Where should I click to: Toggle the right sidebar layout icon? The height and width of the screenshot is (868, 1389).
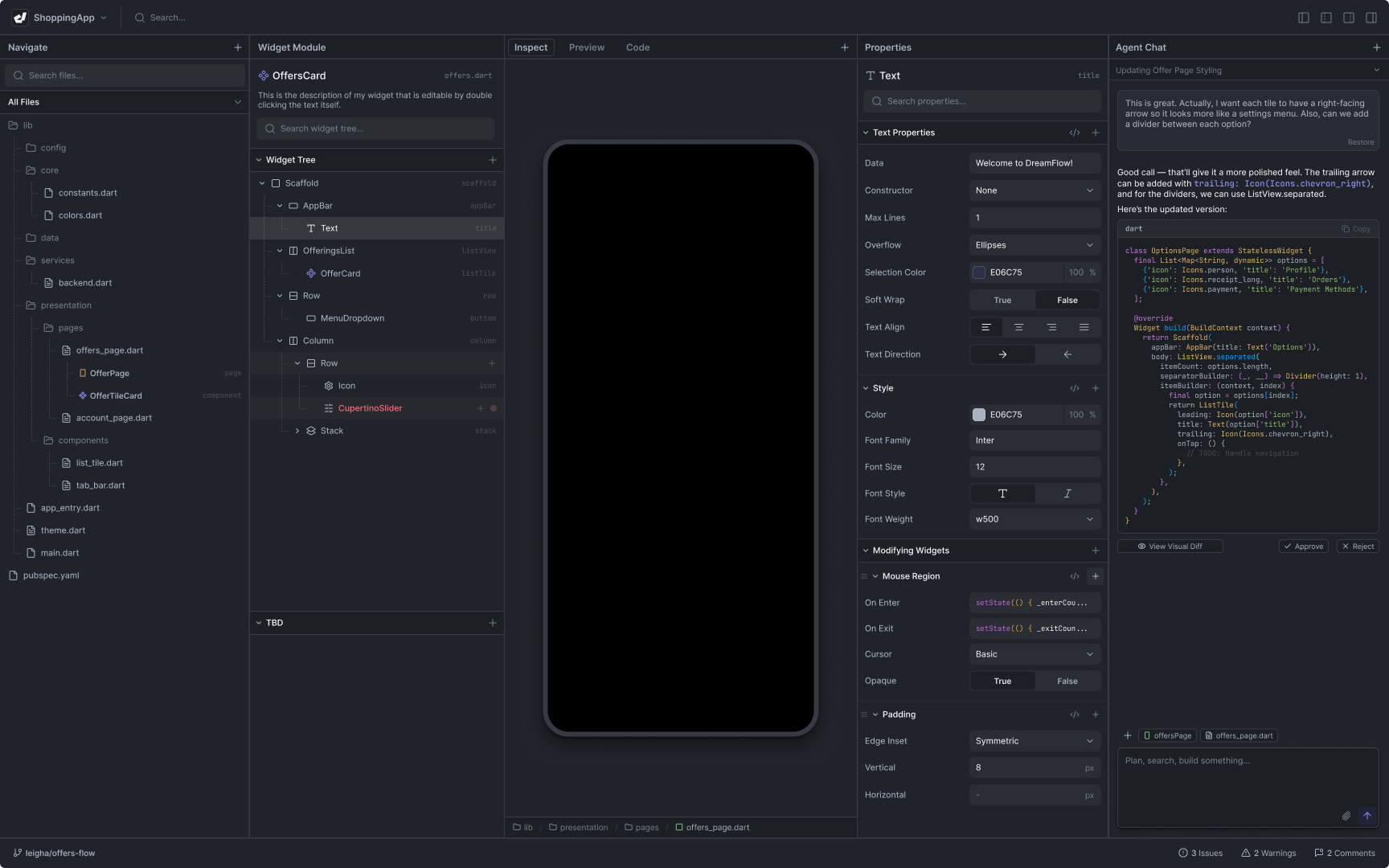(x=1371, y=18)
